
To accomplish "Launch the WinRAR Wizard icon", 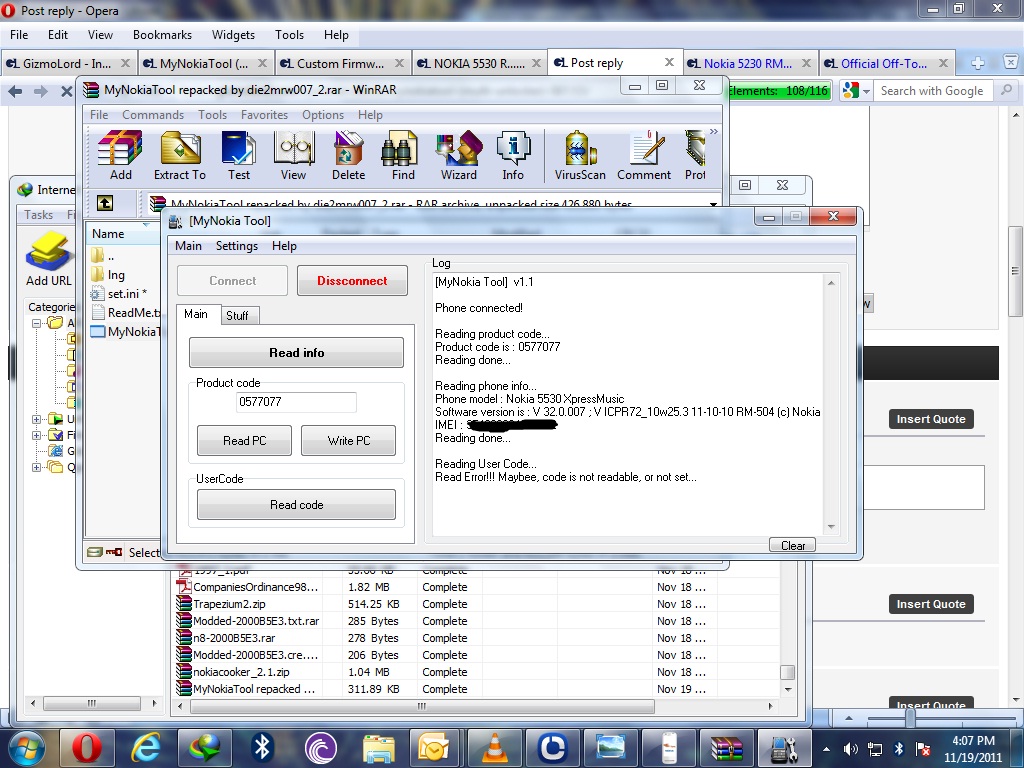I will pyautogui.click(x=458, y=155).
